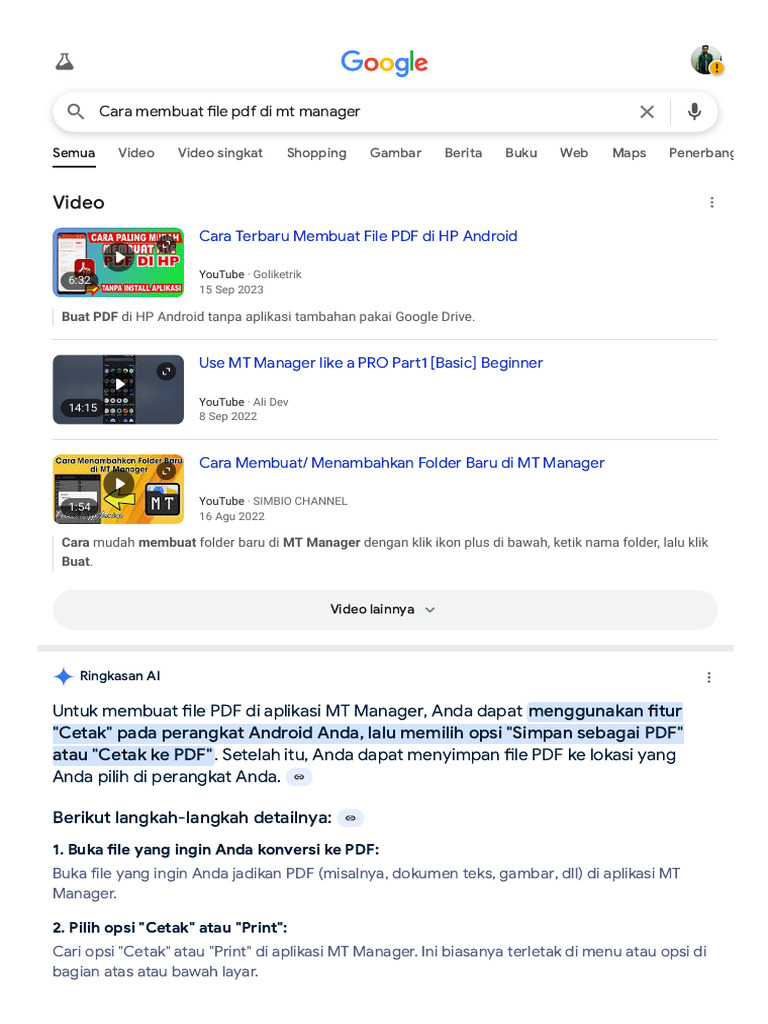This screenshot has height=1024, width=768.
Task: Open Use MT Manager like a PRO link
Action: [371, 362]
